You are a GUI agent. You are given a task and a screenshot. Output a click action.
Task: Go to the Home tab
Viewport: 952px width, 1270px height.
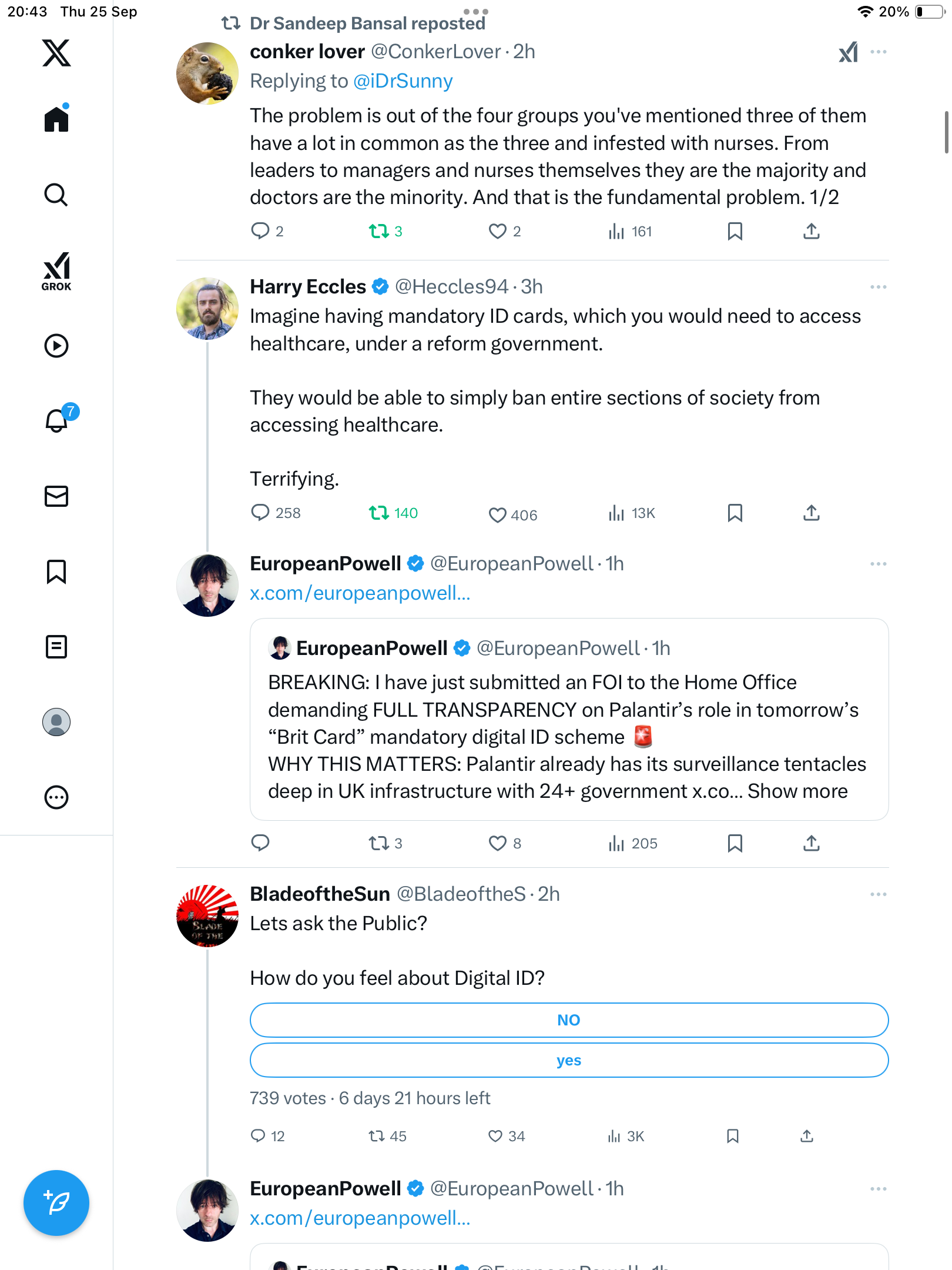(x=56, y=119)
